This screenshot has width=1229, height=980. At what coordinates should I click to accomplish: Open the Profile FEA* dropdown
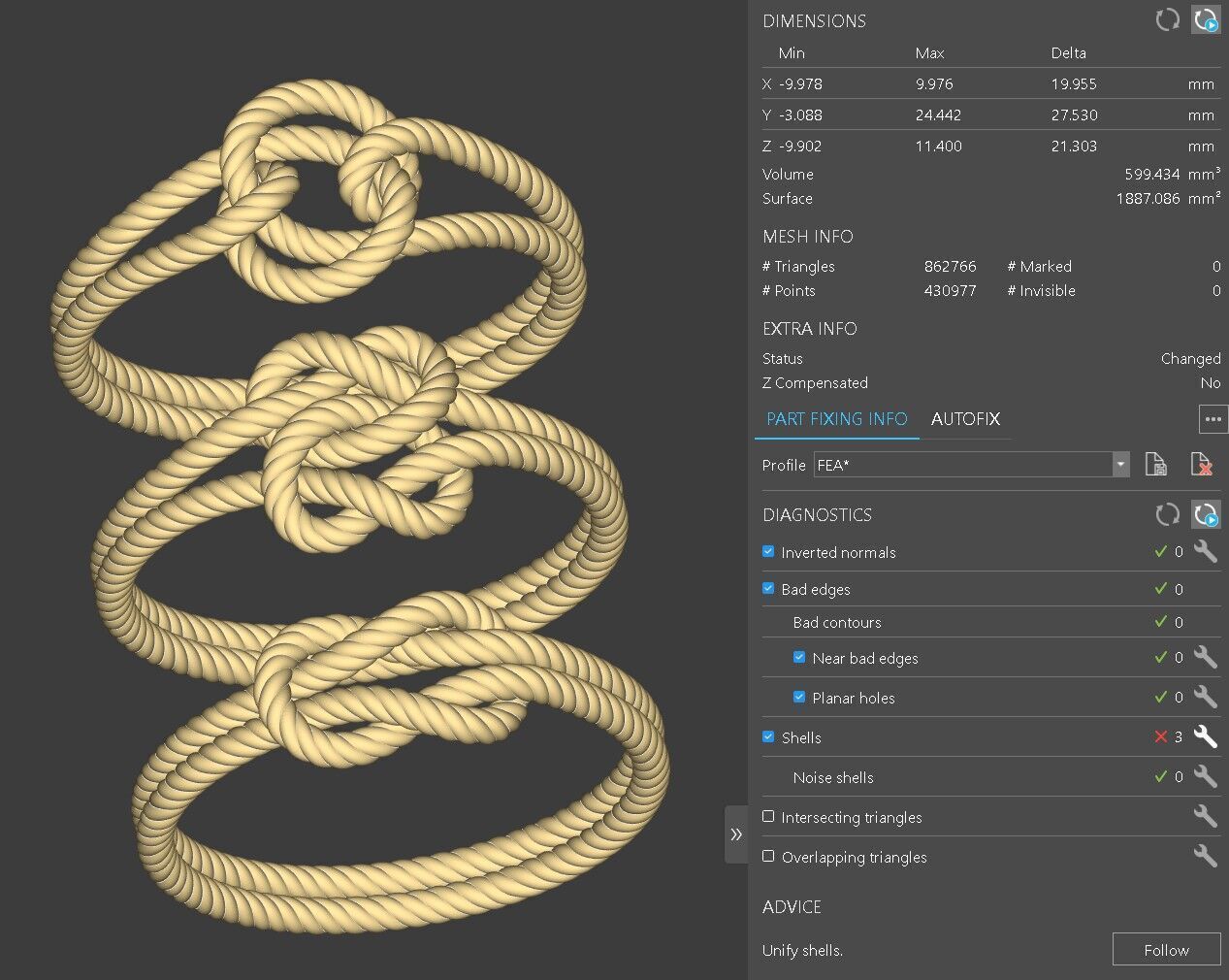(972, 465)
